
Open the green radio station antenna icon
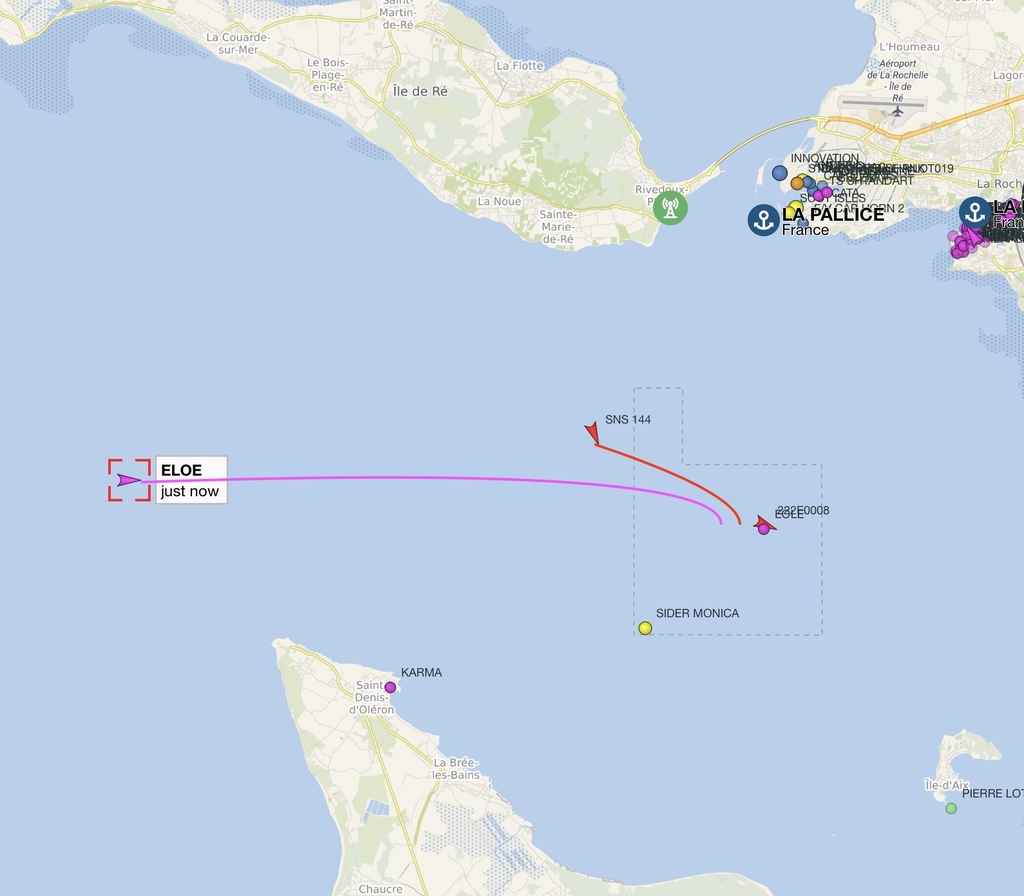coord(670,208)
